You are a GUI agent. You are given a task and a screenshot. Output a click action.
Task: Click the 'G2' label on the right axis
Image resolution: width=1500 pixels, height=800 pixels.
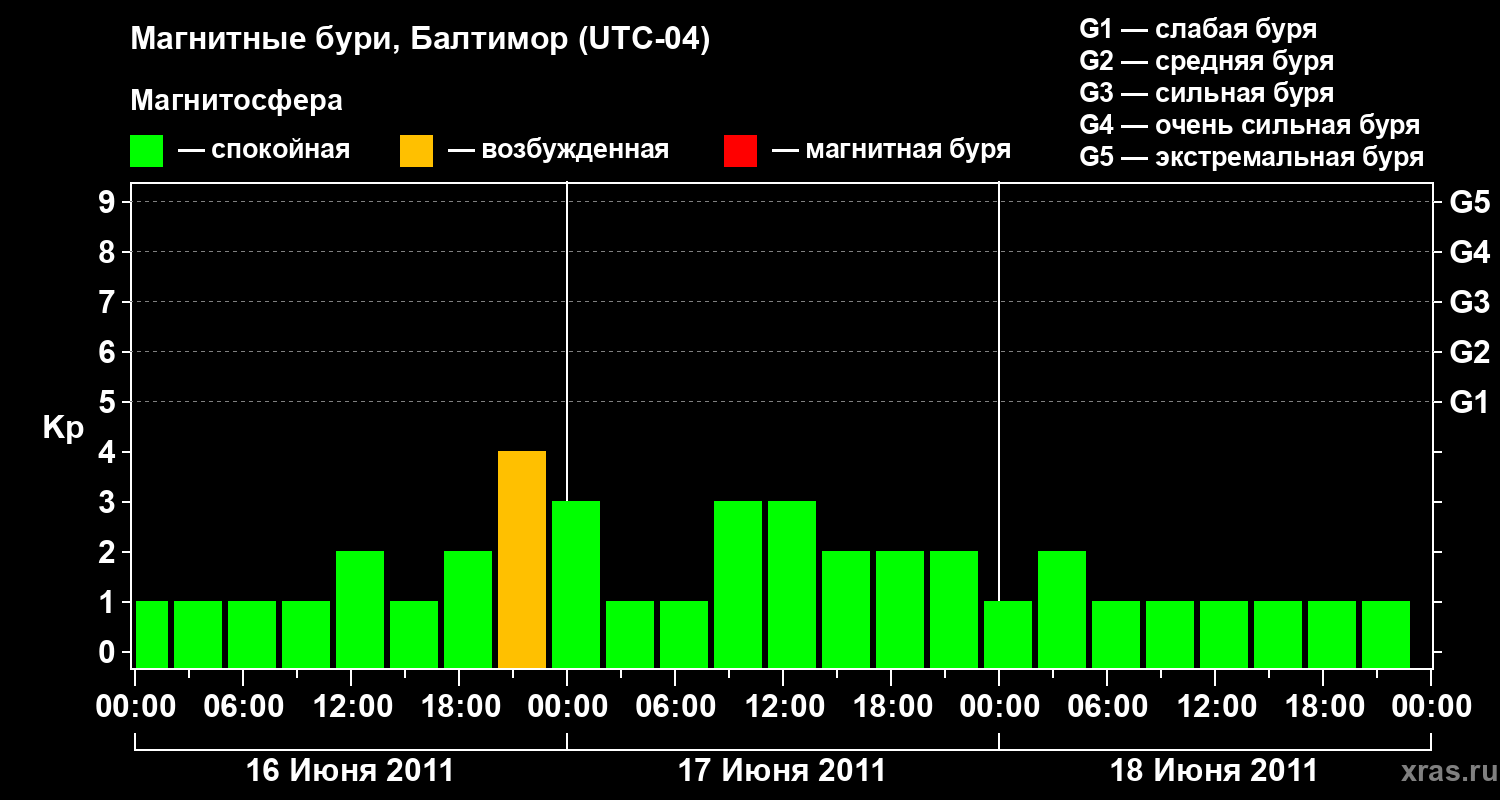[1469, 353]
